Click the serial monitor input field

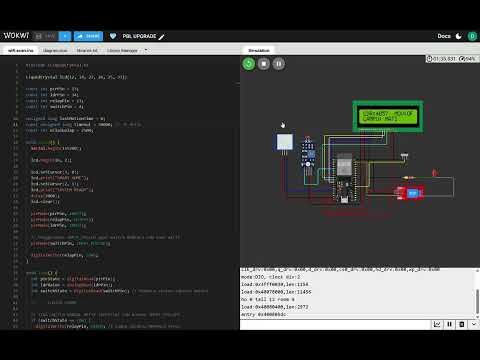(335, 324)
